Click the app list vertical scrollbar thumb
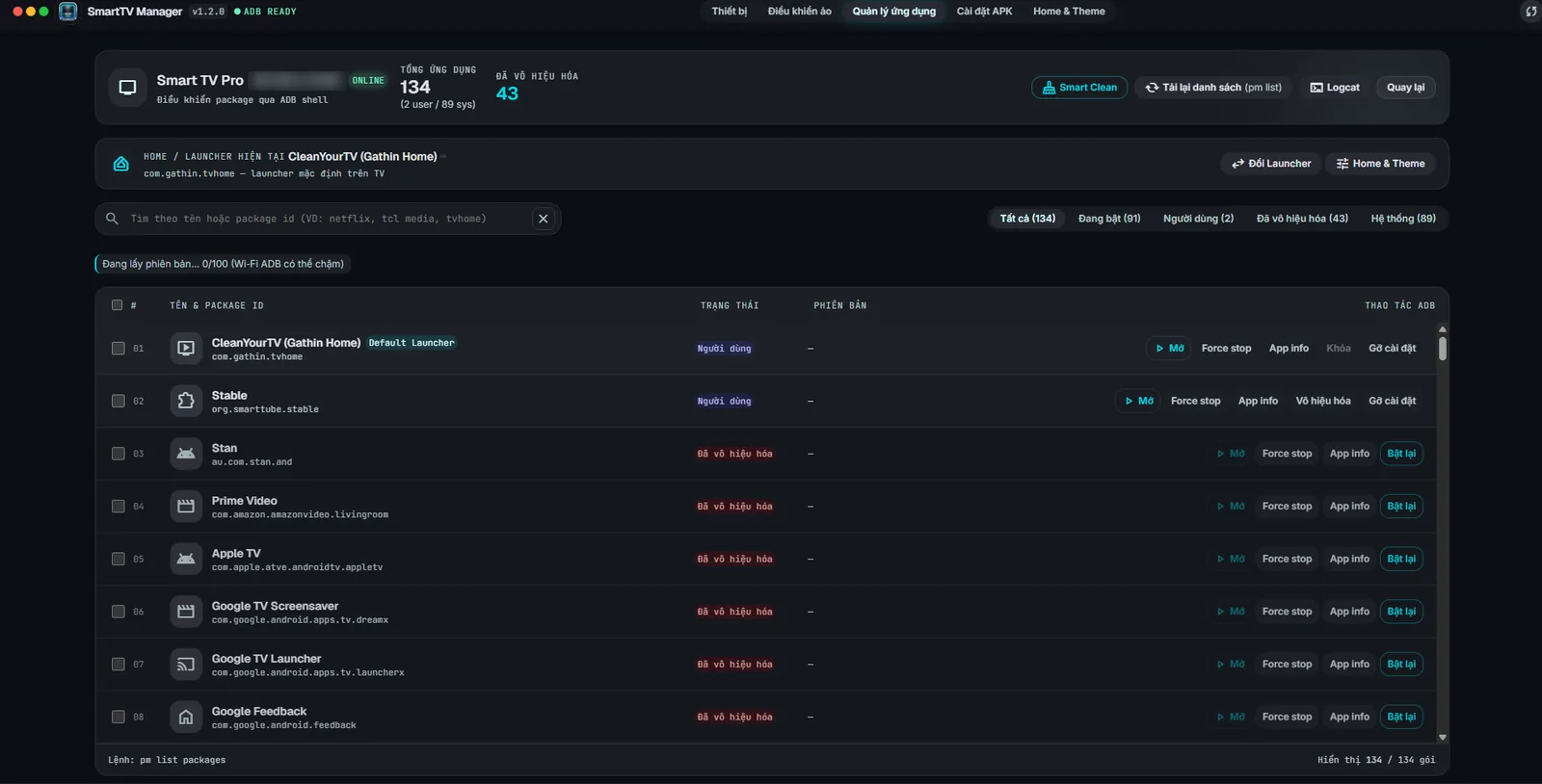Viewport: 1542px width, 784px height. (x=1442, y=348)
